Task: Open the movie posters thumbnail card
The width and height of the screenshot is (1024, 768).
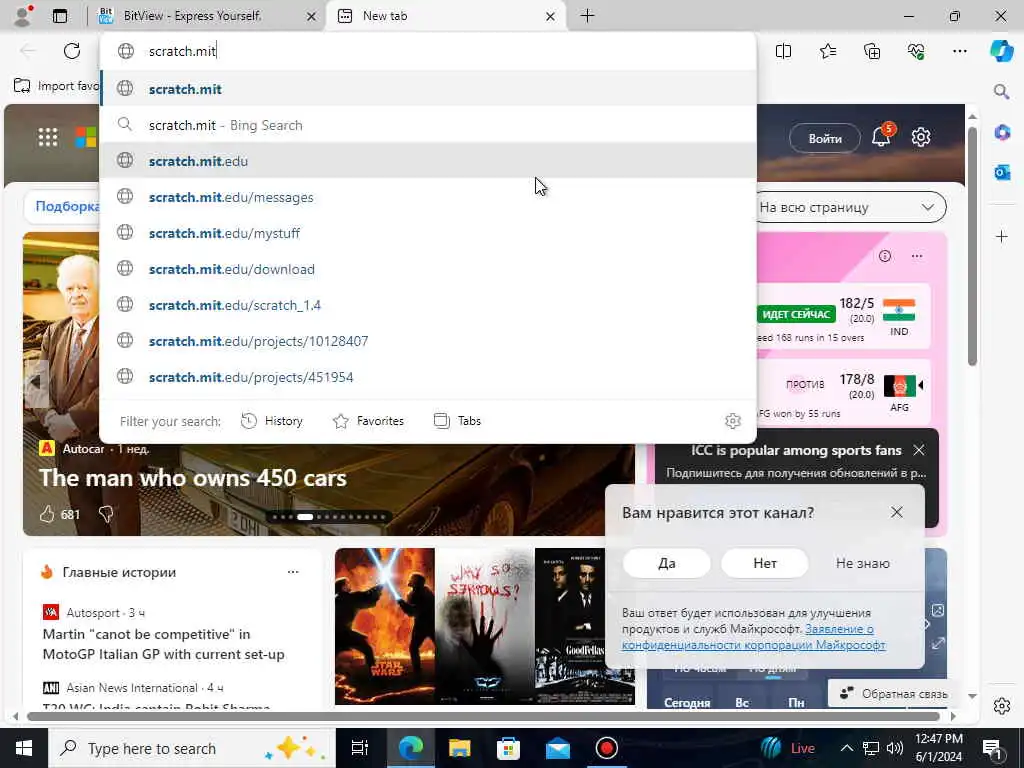Action: point(485,626)
